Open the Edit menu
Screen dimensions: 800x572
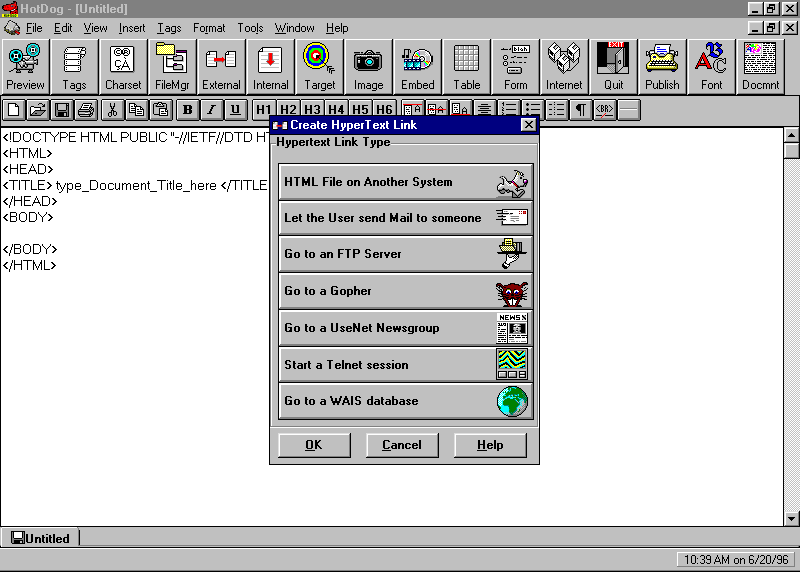pyautogui.click(x=63, y=28)
